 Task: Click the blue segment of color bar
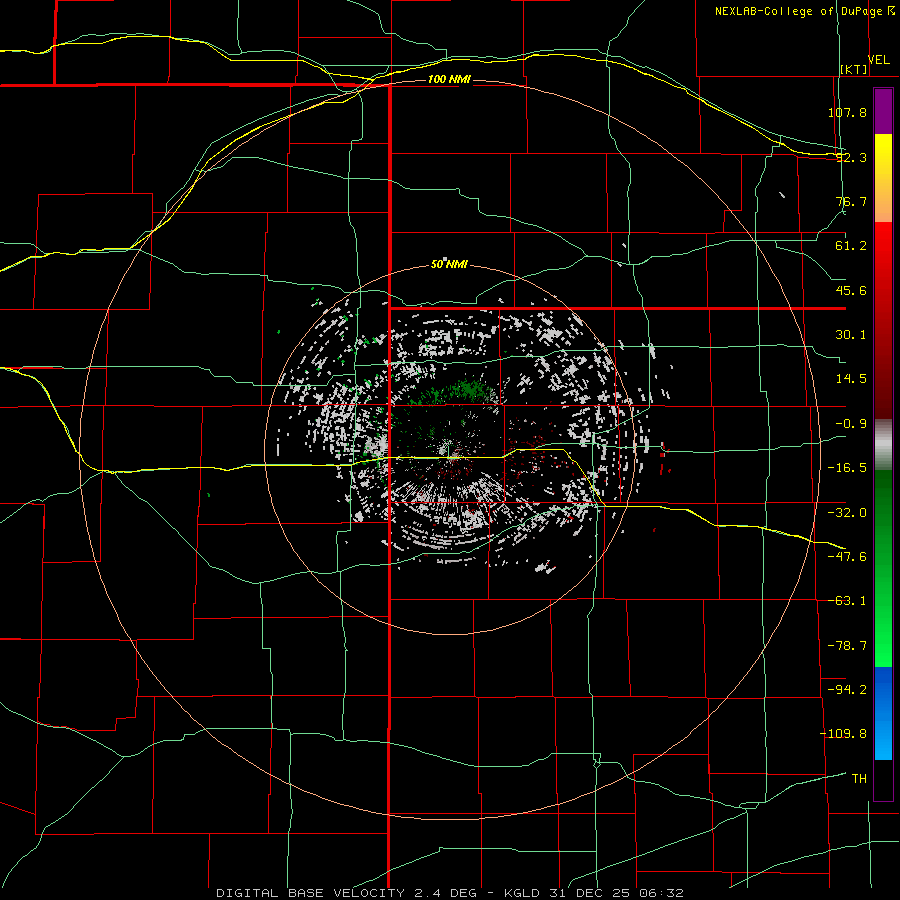(x=883, y=713)
